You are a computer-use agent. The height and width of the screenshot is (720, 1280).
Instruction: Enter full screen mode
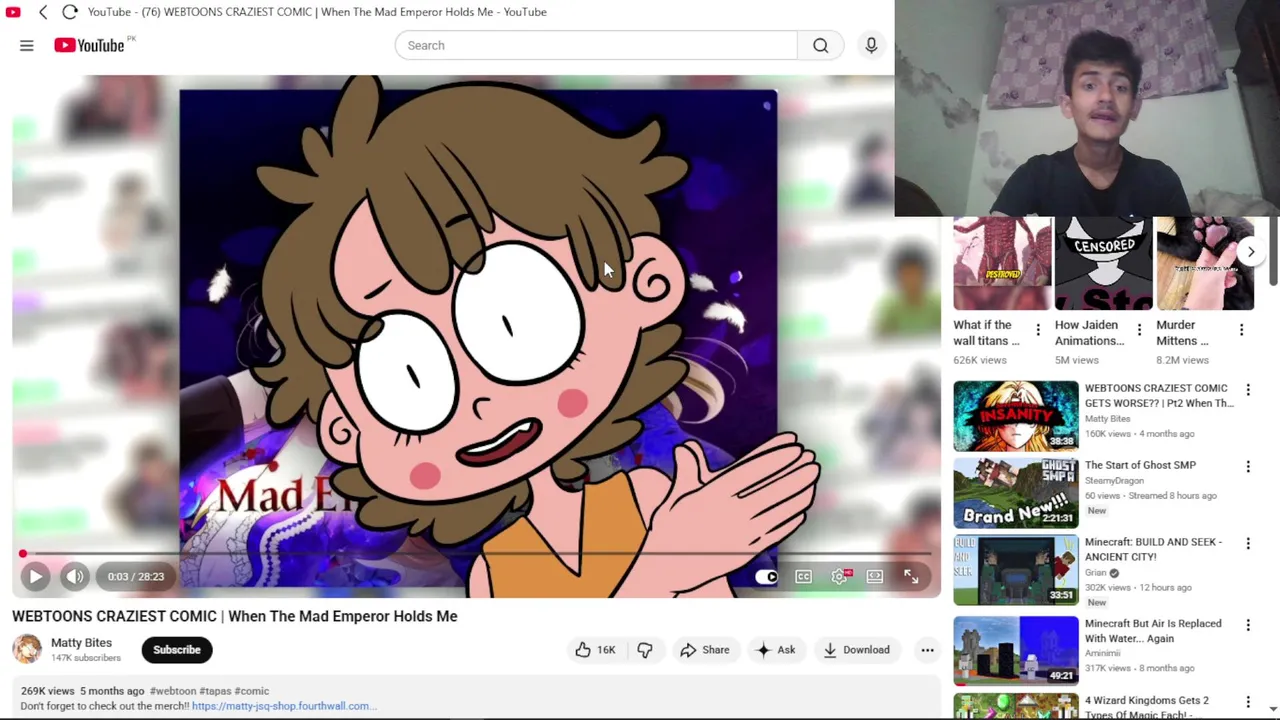[911, 576]
